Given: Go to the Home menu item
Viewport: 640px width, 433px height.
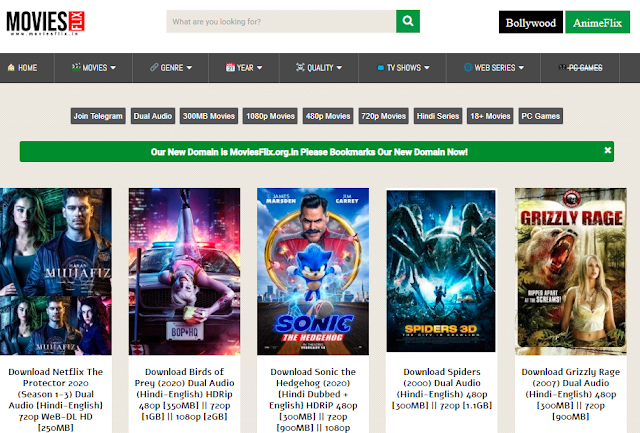Looking at the screenshot, I should point(27,68).
